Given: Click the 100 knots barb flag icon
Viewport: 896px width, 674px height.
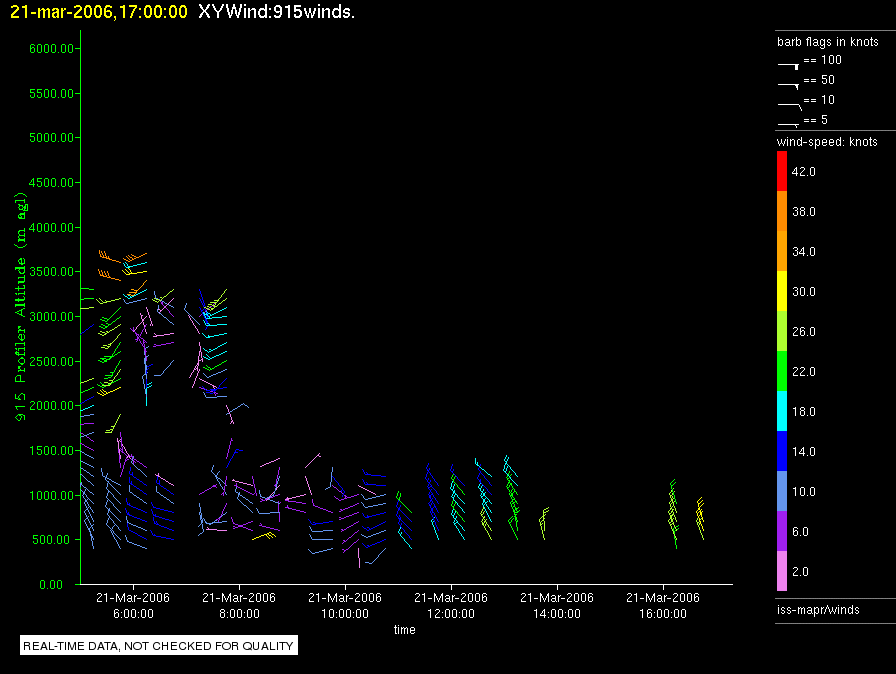Looking at the screenshot, I should click(x=789, y=66).
